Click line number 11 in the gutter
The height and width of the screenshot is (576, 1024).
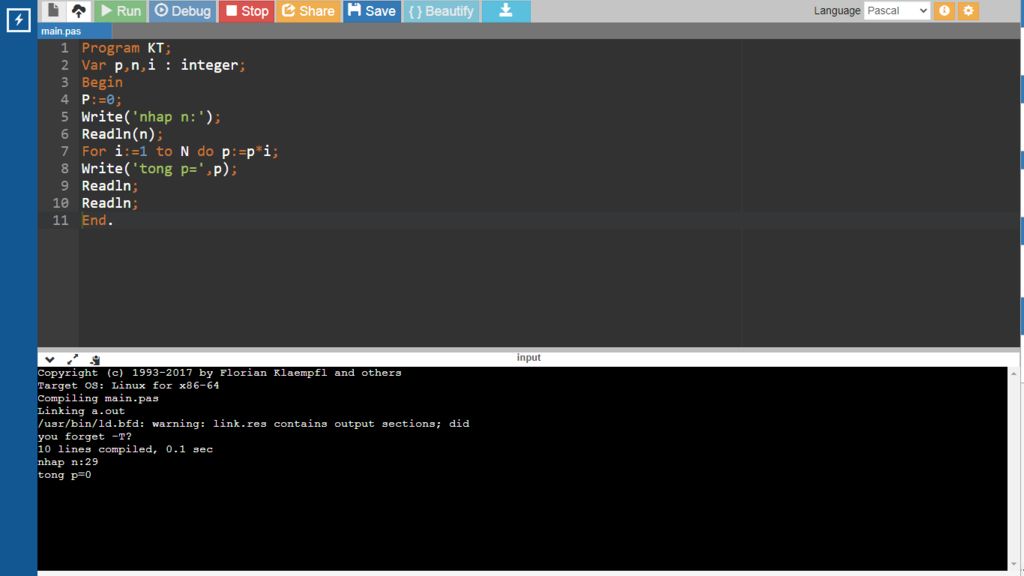pos(61,220)
